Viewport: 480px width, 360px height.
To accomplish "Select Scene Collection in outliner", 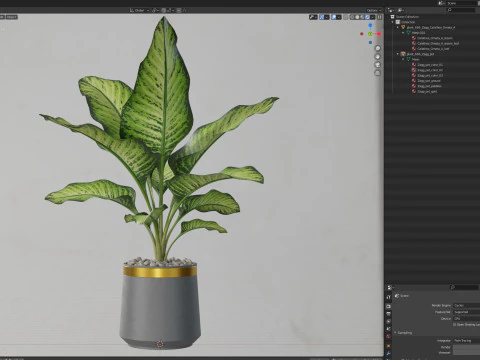I will tap(407, 17).
